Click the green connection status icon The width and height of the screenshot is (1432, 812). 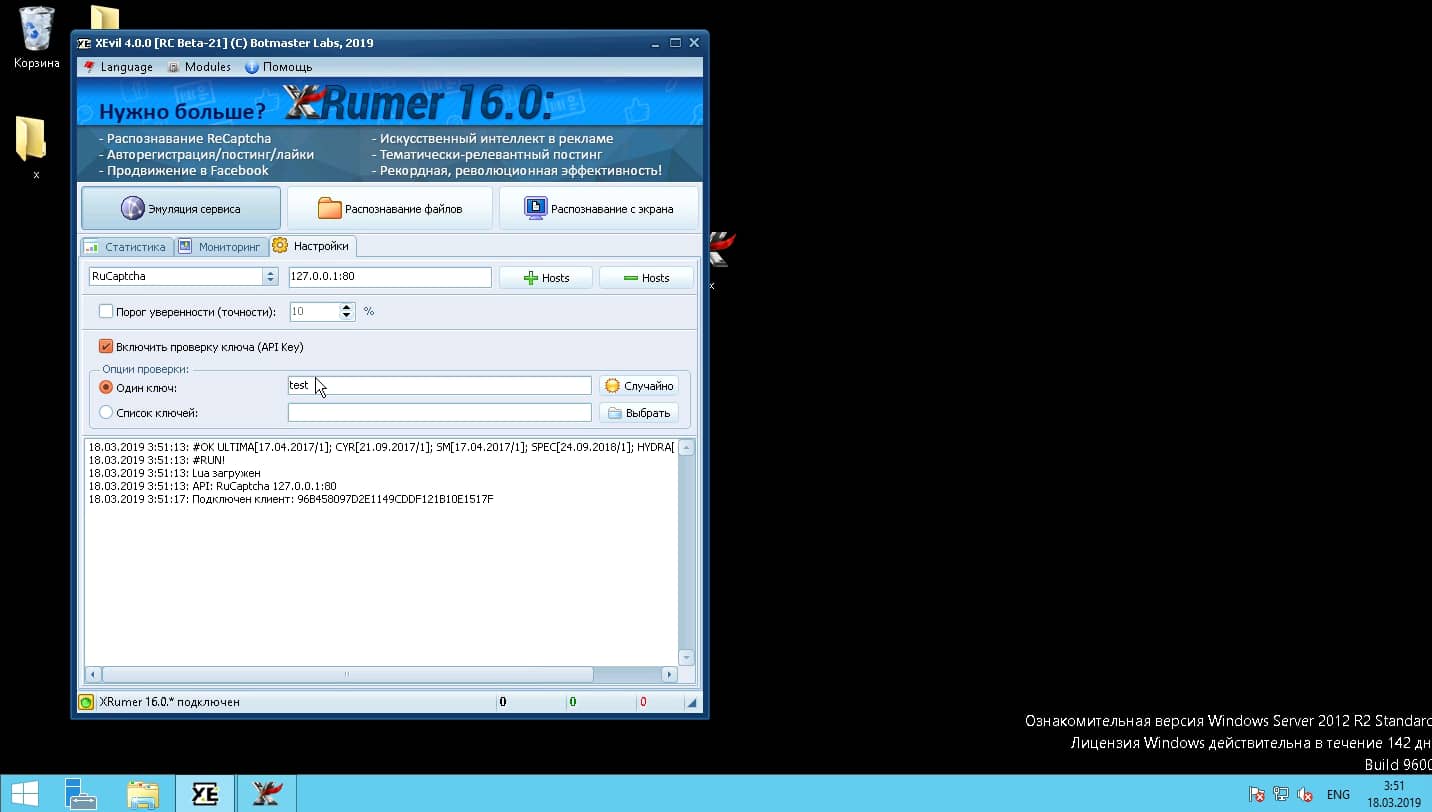pos(86,702)
